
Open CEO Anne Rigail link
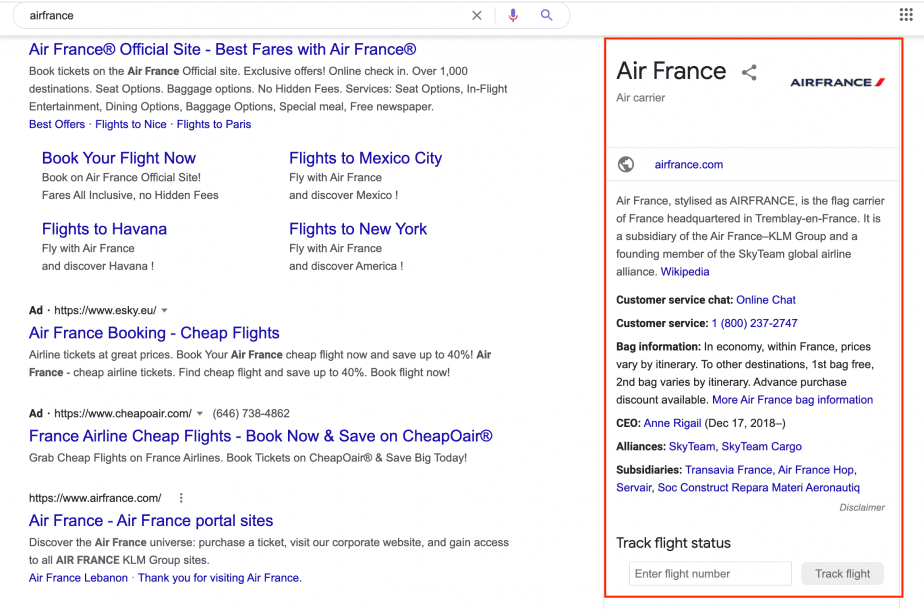(x=672, y=423)
